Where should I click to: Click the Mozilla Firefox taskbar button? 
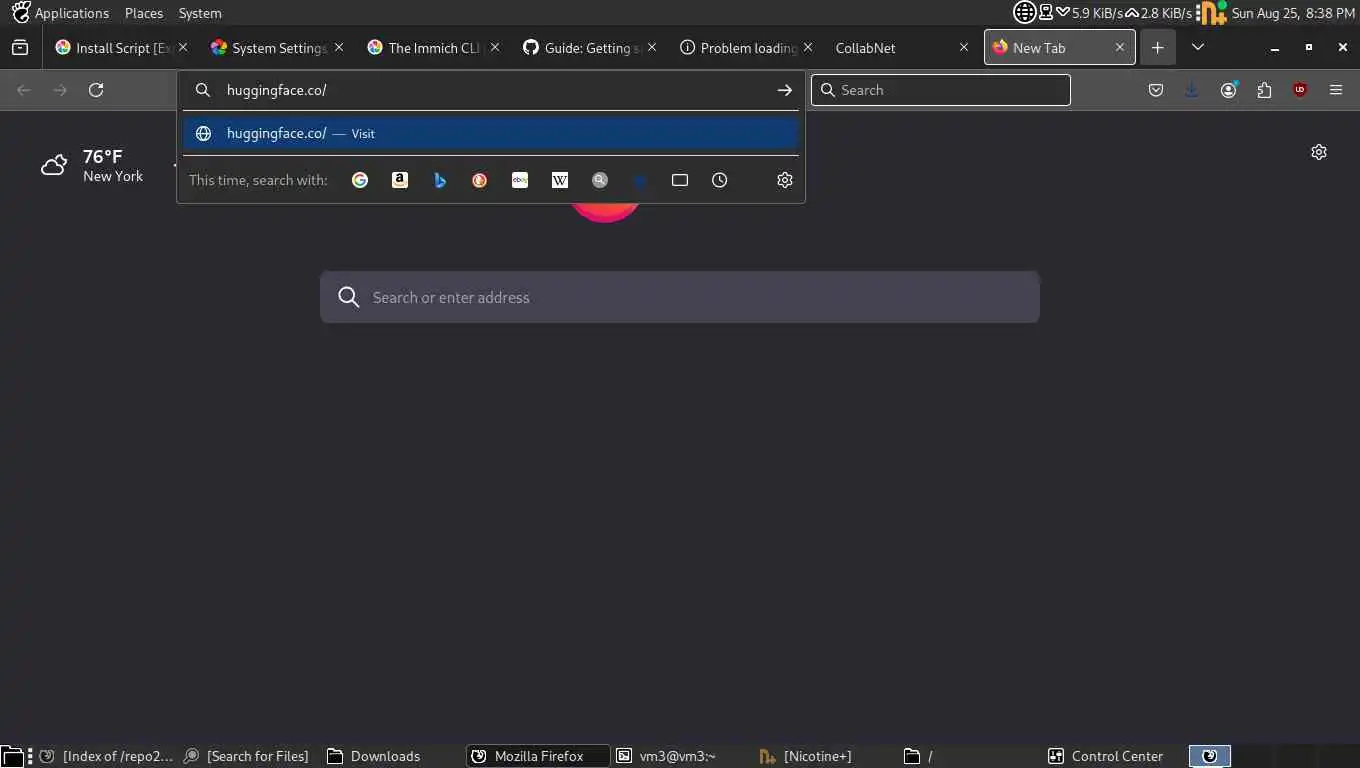pyautogui.click(x=538, y=756)
